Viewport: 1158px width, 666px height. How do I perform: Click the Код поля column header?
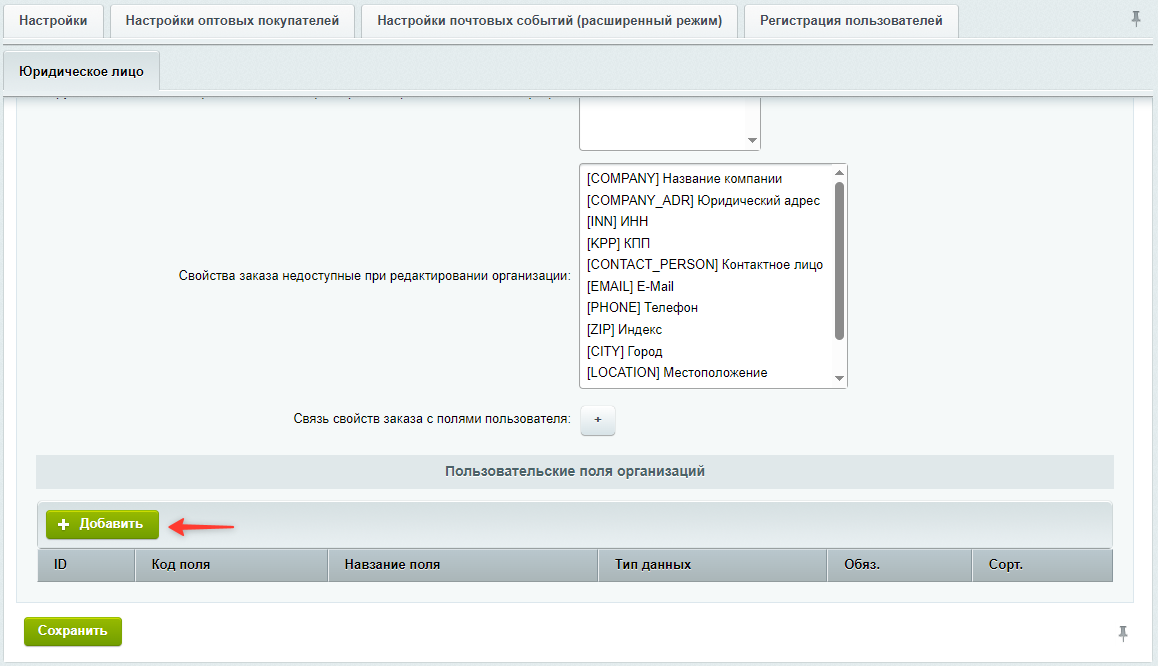click(x=231, y=565)
